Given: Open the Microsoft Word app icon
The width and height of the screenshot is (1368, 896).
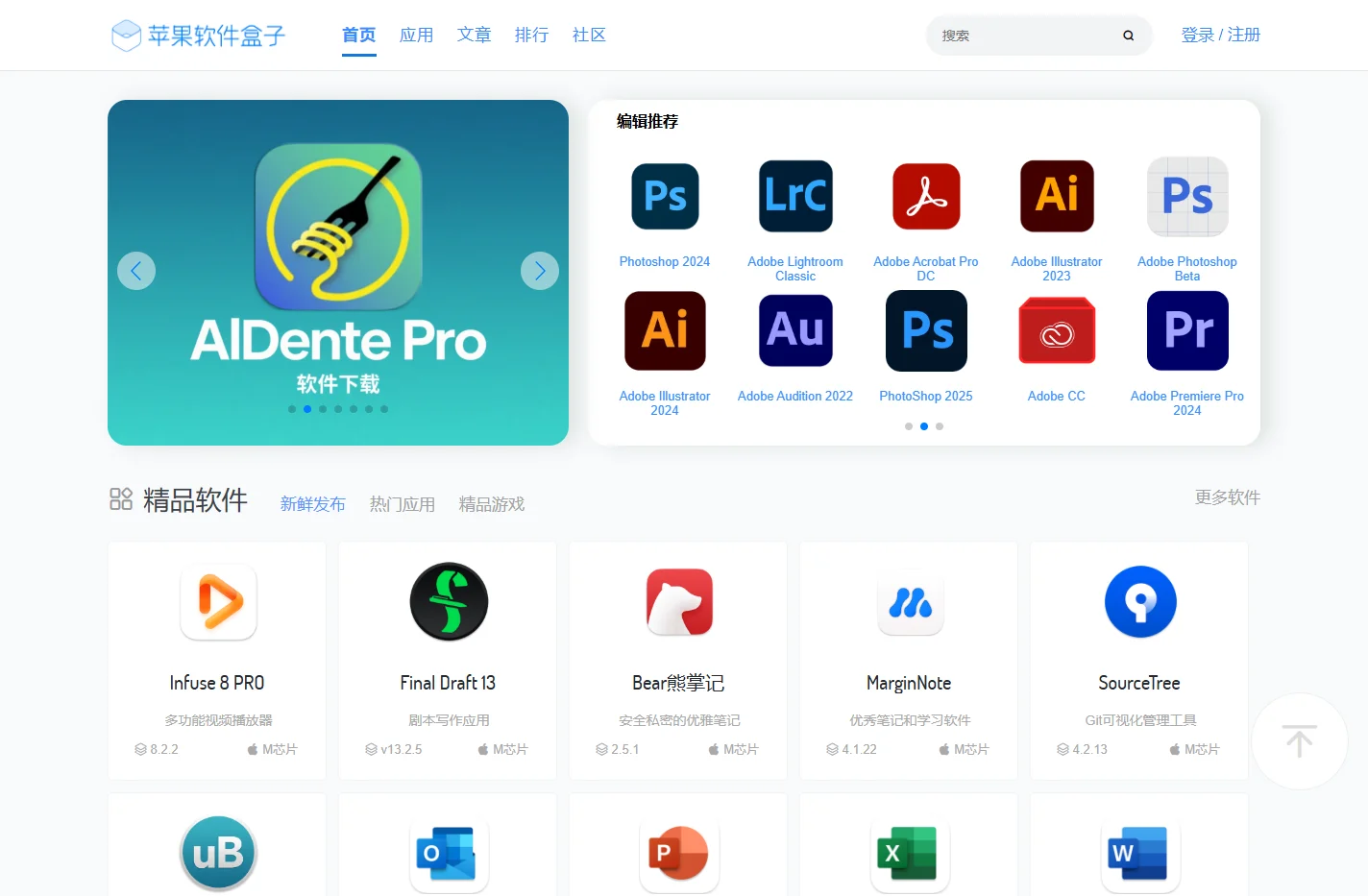Looking at the screenshot, I should (x=1140, y=853).
